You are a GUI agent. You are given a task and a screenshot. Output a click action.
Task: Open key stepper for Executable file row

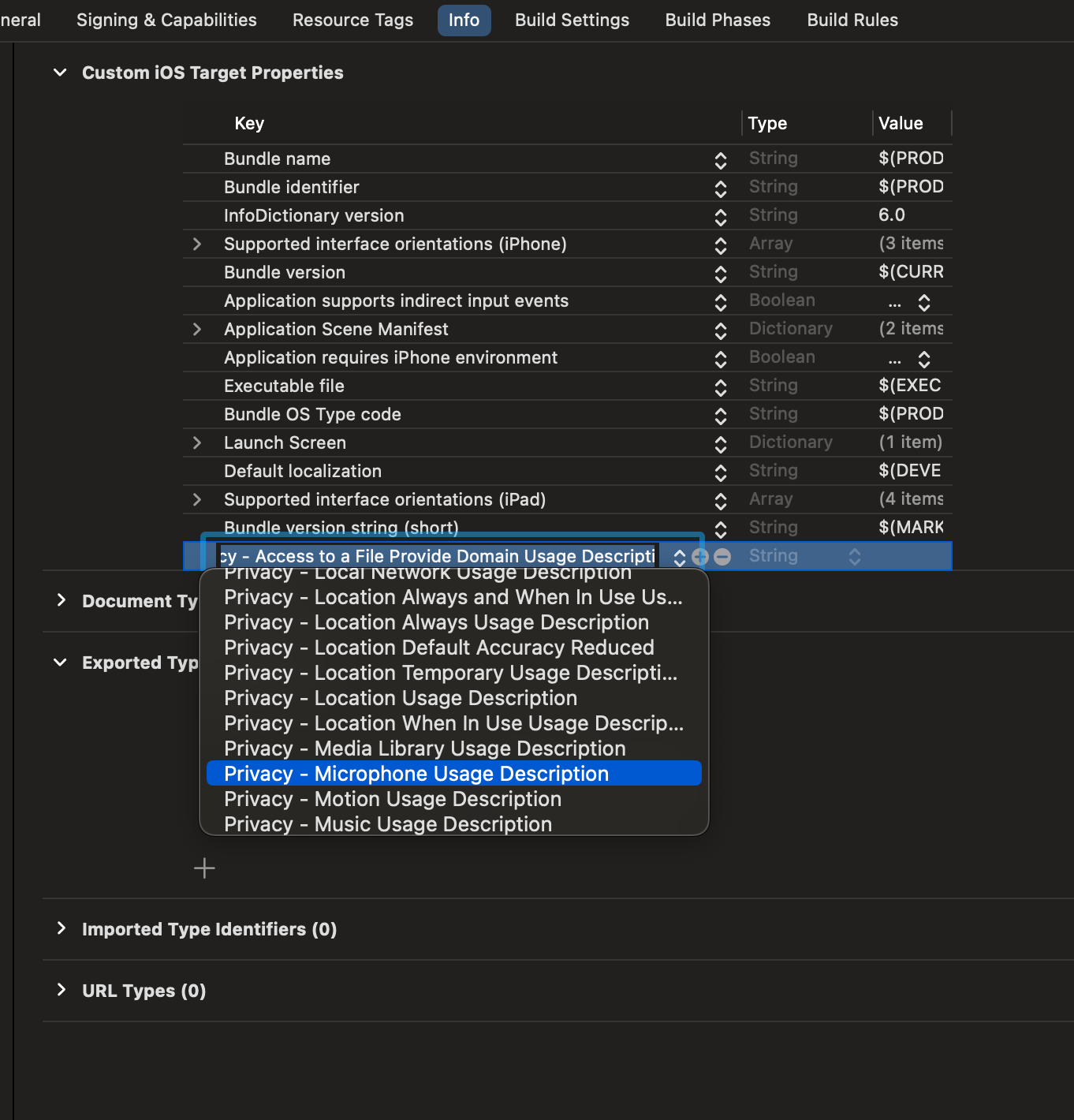pyautogui.click(x=721, y=387)
